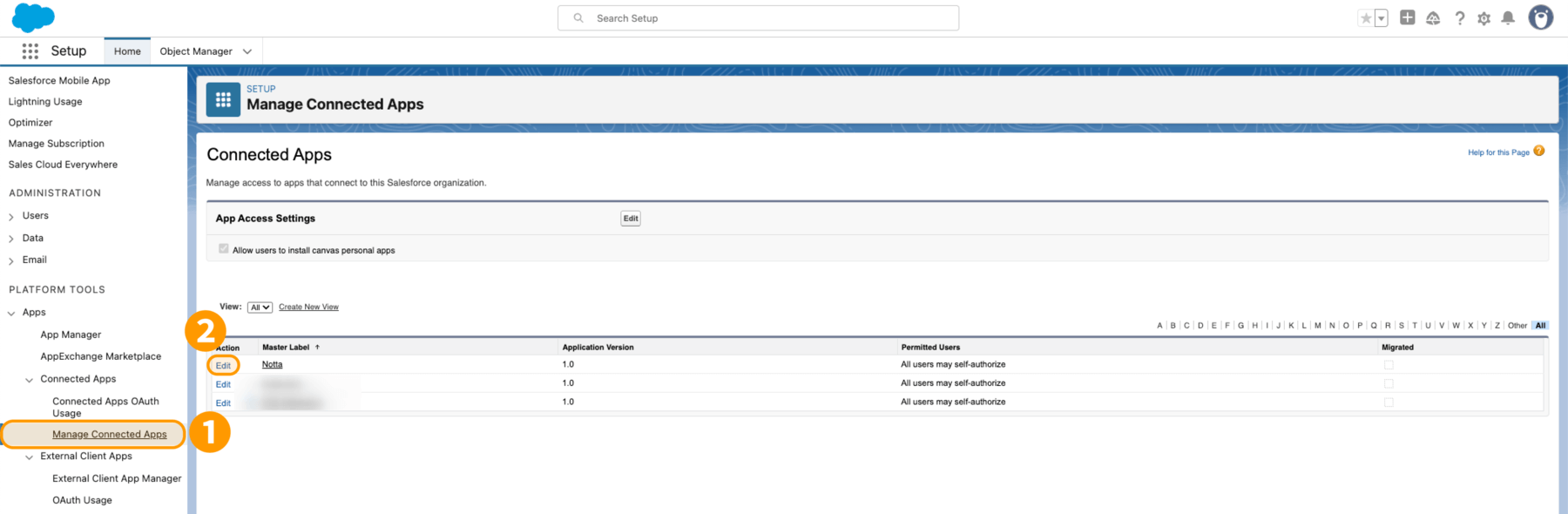Viewport: 1568px width, 514px height.
Task: Click the Migrated column header
Action: point(1397,347)
